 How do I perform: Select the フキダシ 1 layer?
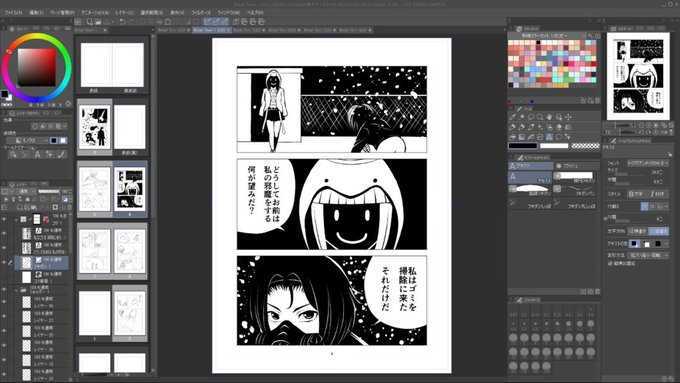coord(42,262)
